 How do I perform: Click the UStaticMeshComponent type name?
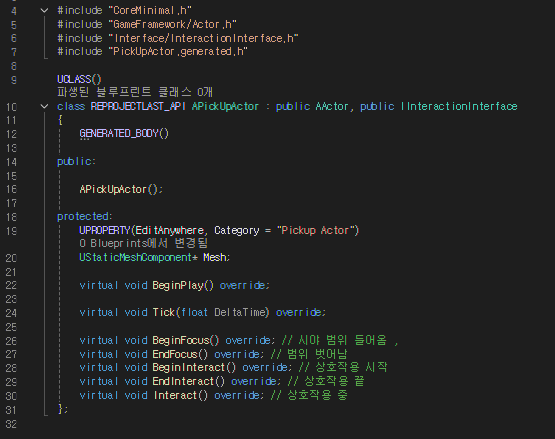[136, 257]
